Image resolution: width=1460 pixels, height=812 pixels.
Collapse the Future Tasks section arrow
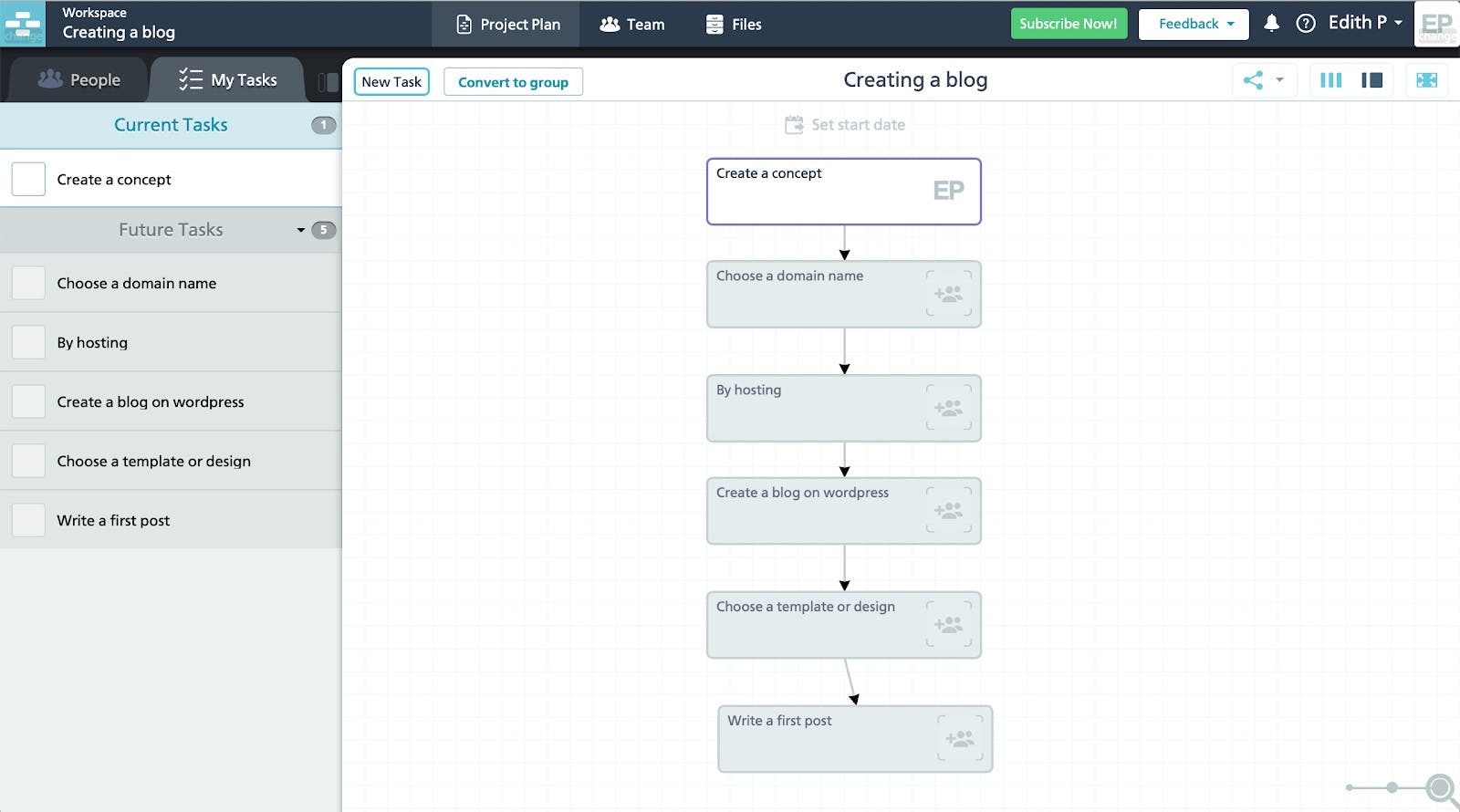[301, 230]
